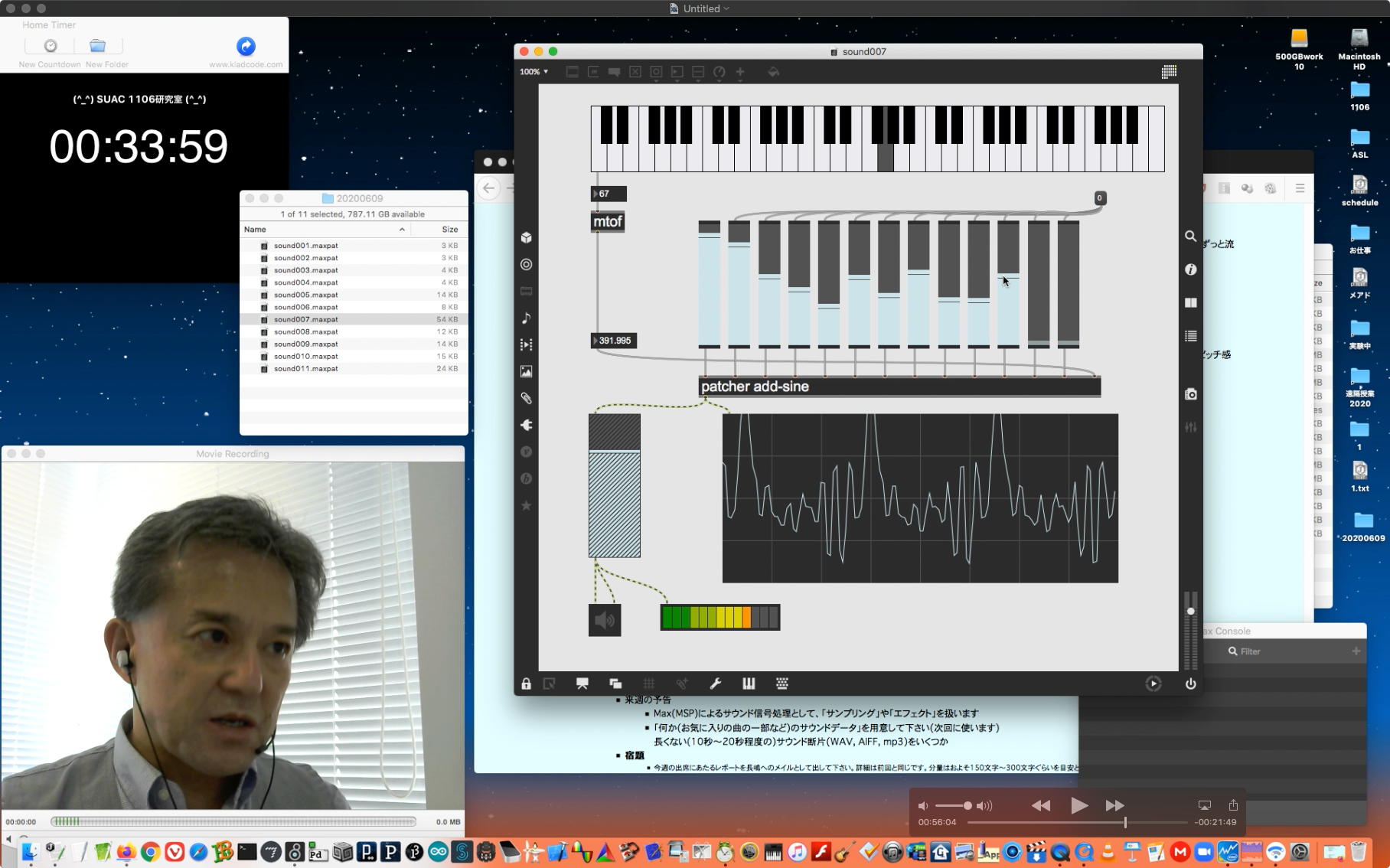Open the Objects browser cube icon

point(526,237)
